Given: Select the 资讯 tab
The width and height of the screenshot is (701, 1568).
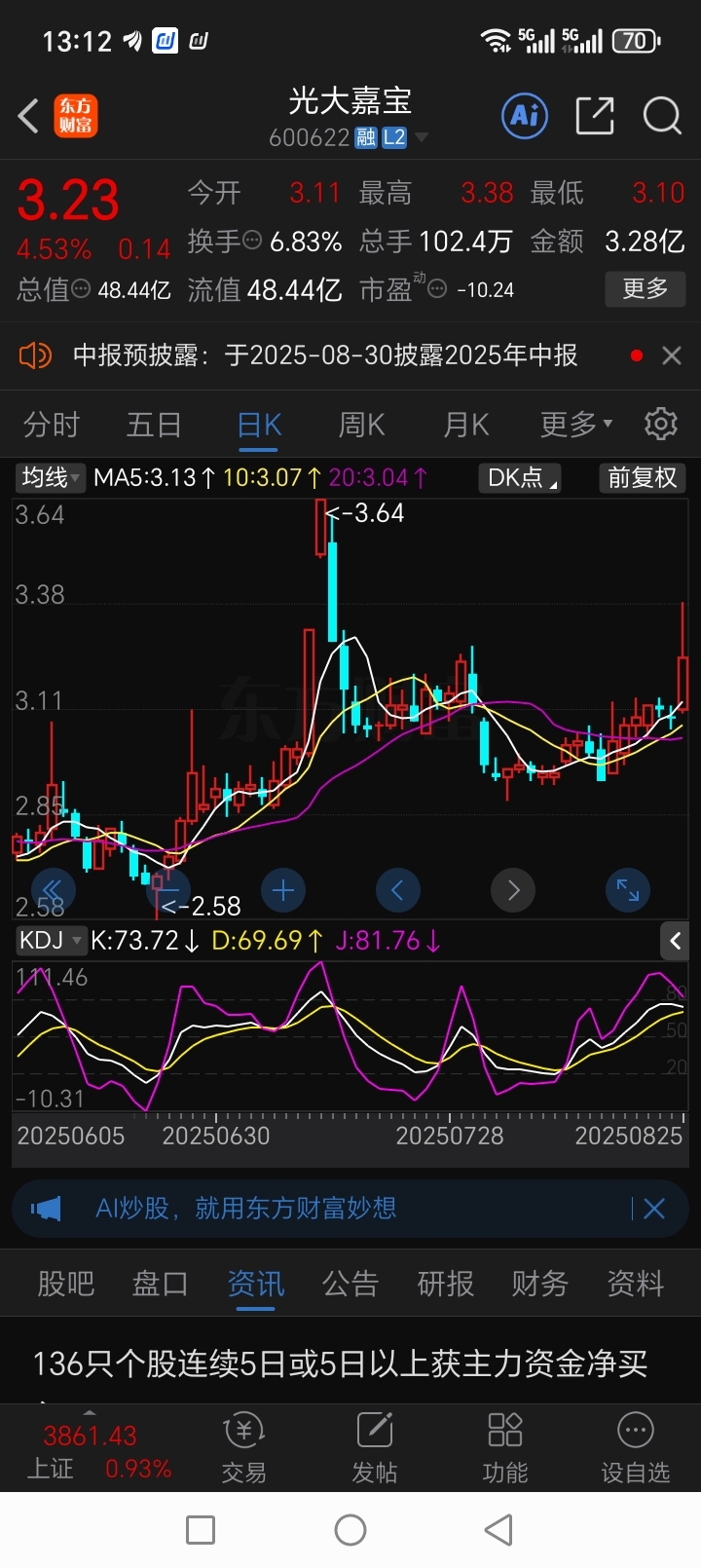Looking at the screenshot, I should click(256, 1284).
